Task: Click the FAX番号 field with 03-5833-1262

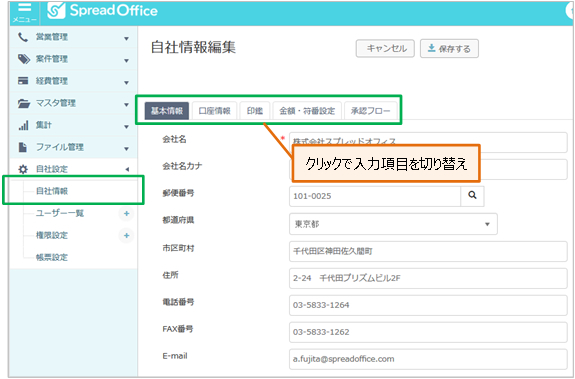Action: point(428,332)
